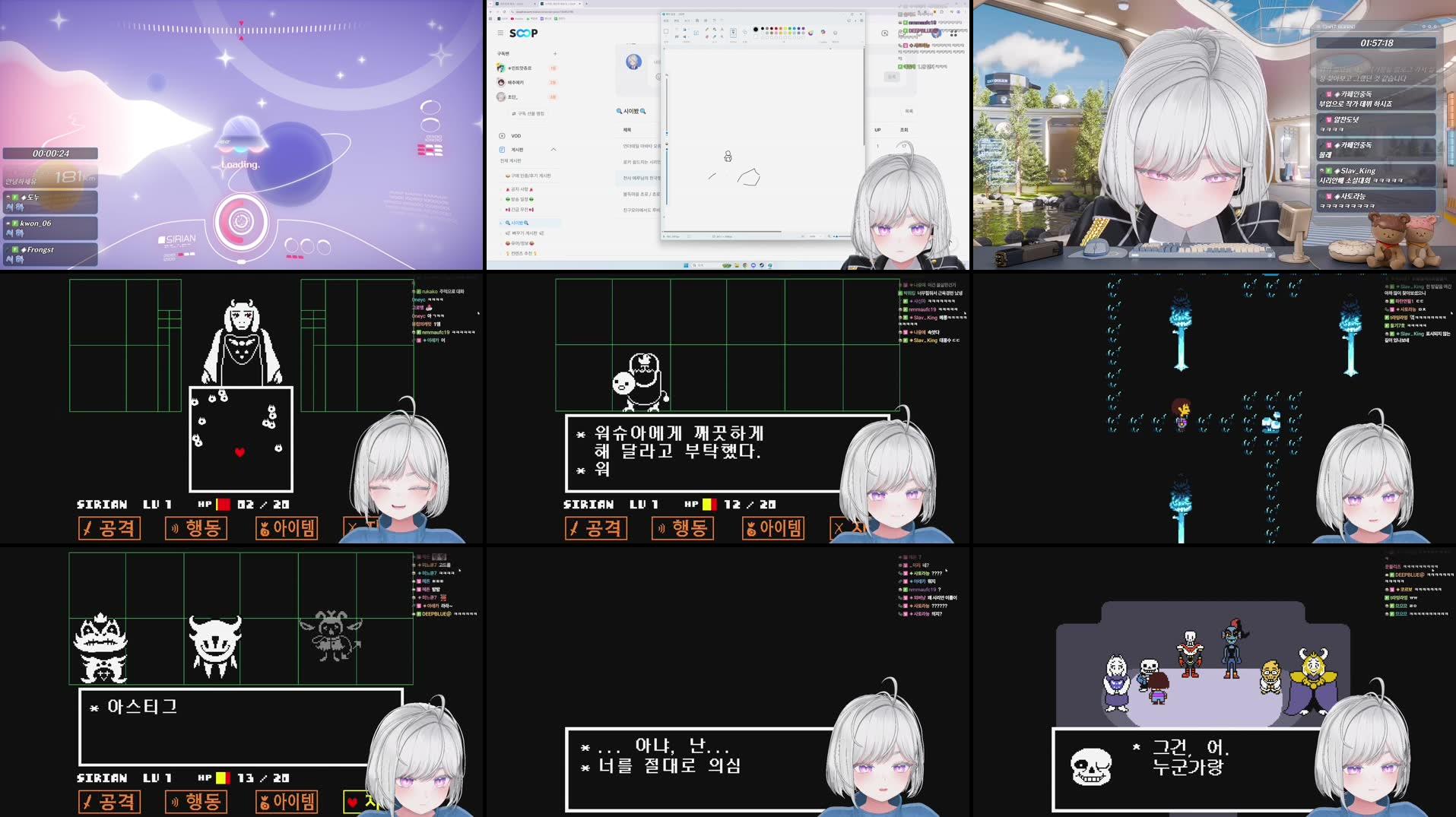Select the eyedropper color picker in Paint
This screenshot has width=1456, height=817.
[715, 36]
